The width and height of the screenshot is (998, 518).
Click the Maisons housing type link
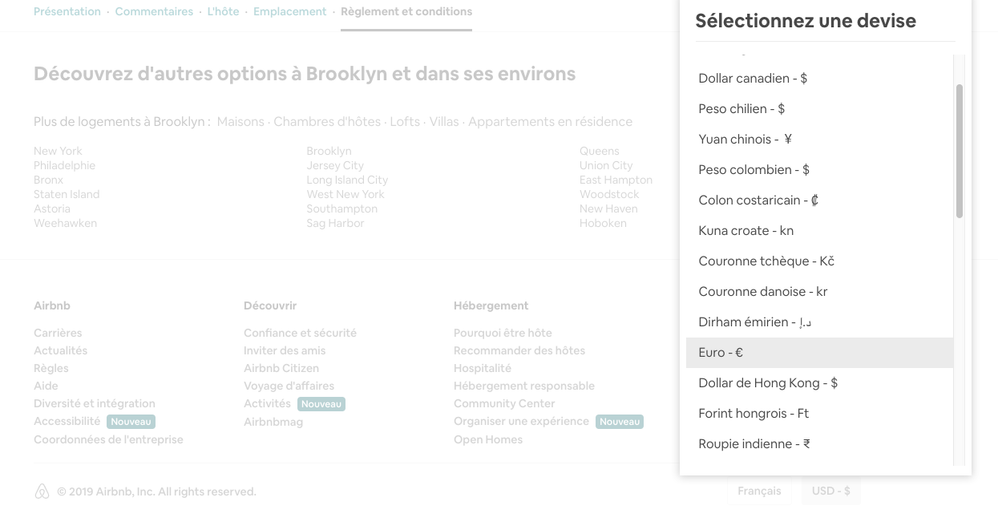pos(240,122)
